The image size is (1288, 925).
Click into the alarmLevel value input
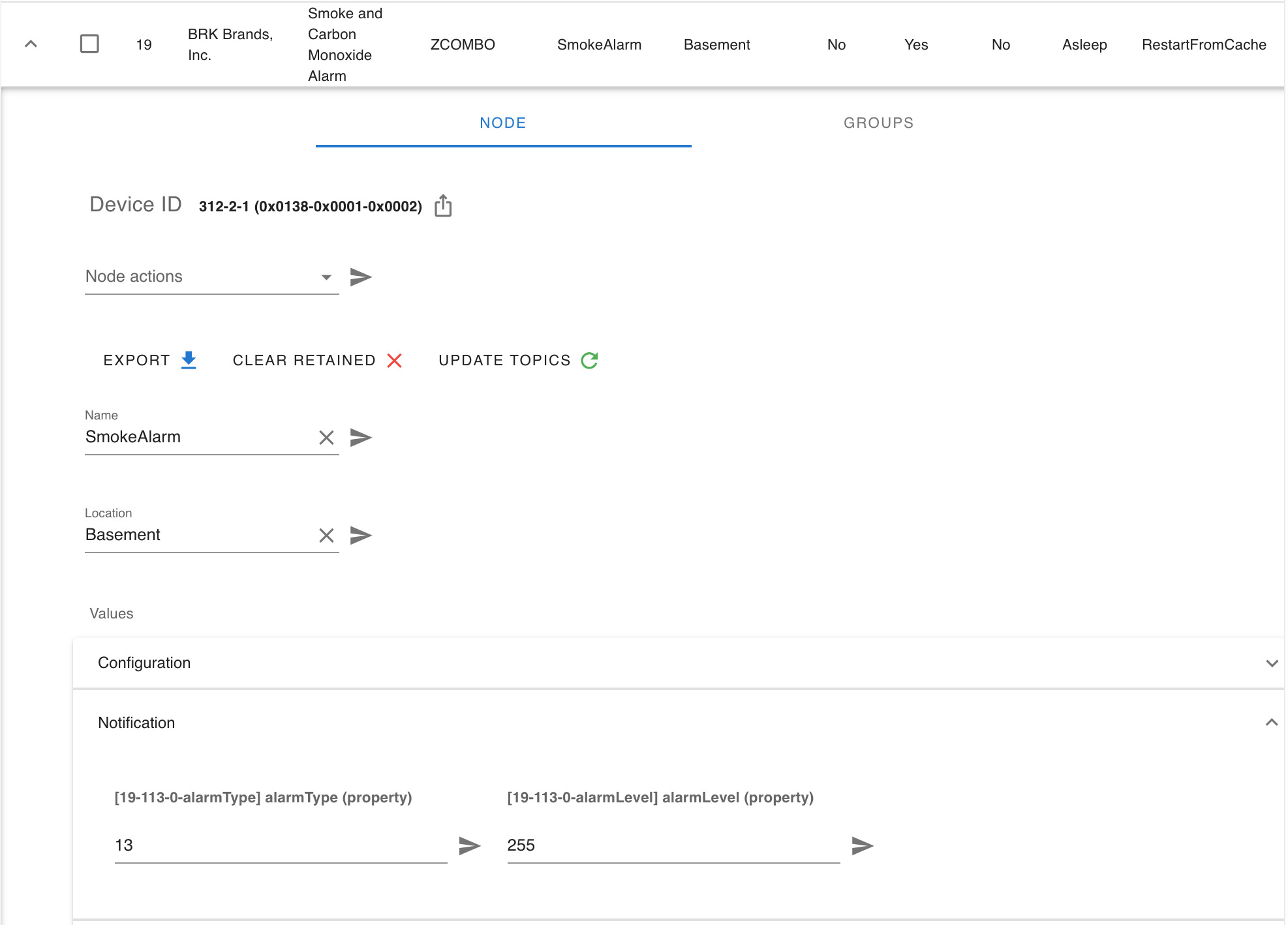click(x=672, y=845)
